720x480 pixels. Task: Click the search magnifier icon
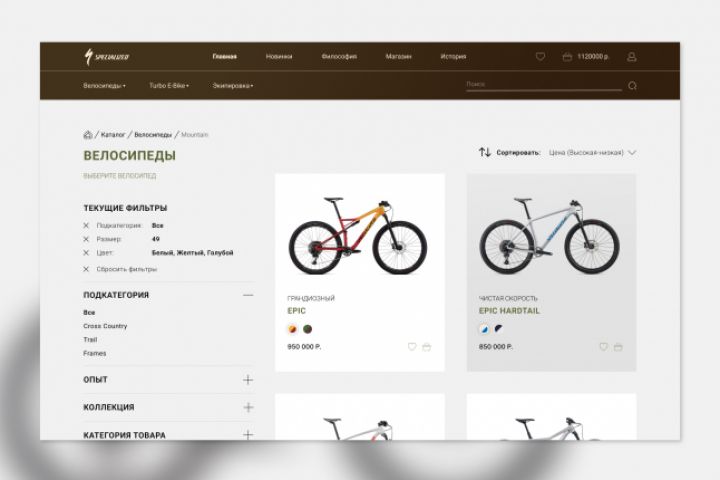(x=632, y=86)
